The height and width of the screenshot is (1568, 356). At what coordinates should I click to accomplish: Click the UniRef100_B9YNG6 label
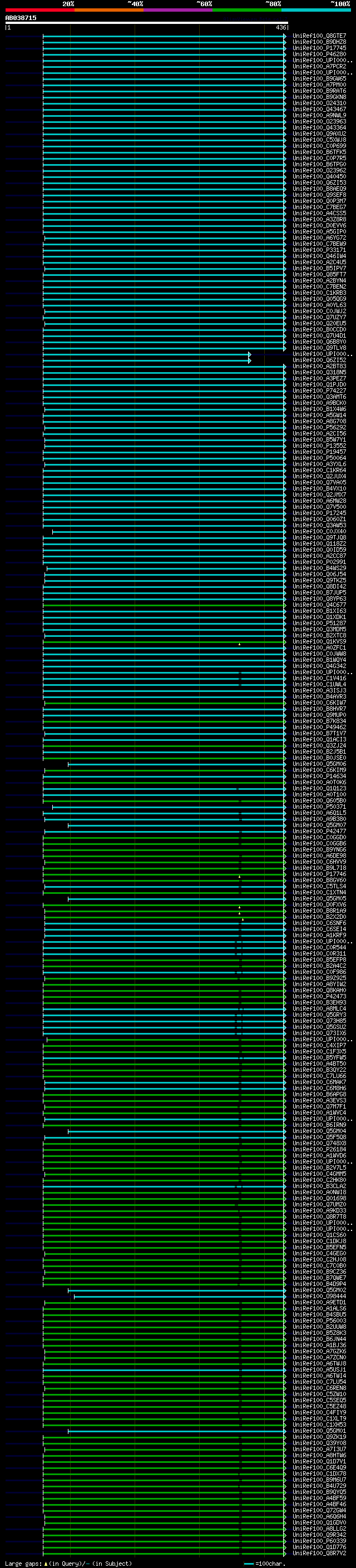319,850
